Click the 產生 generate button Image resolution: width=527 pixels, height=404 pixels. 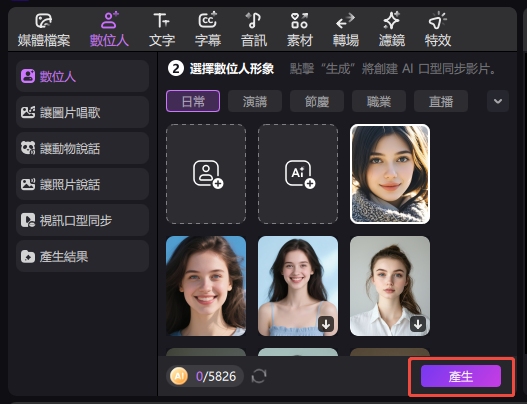click(461, 376)
